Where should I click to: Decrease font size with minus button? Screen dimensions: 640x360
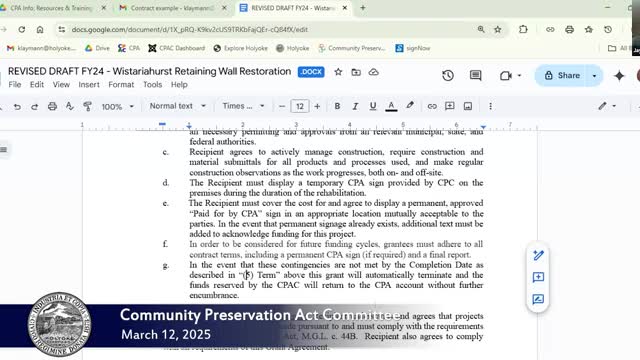(x=282, y=106)
